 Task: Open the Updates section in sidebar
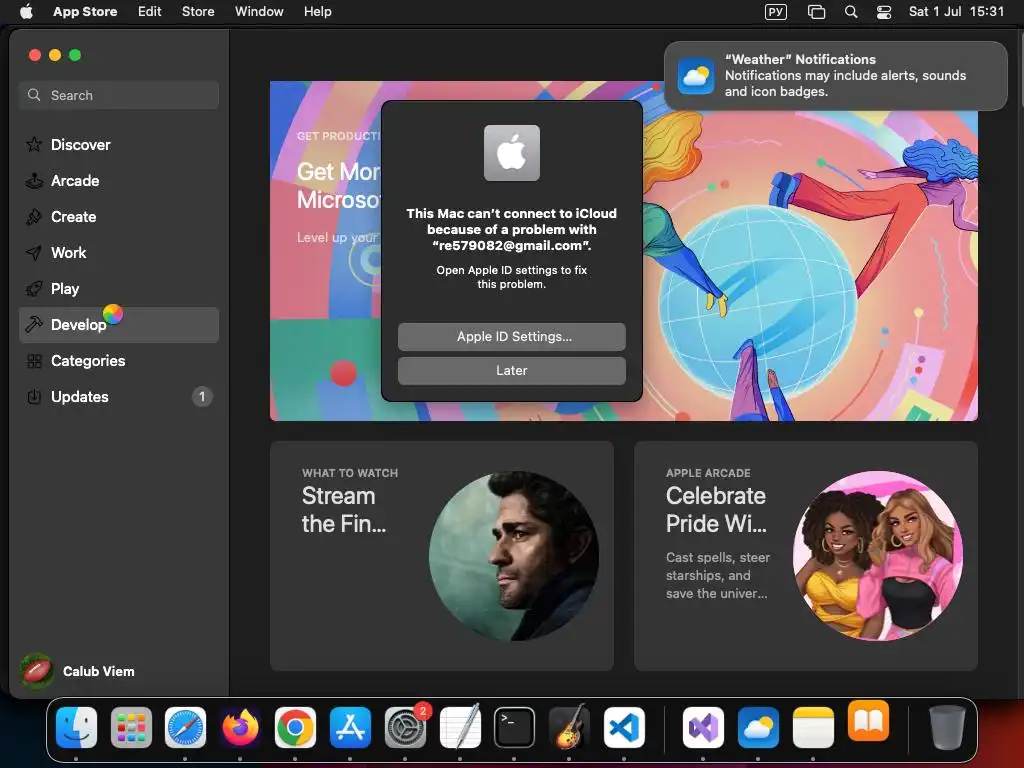119,396
